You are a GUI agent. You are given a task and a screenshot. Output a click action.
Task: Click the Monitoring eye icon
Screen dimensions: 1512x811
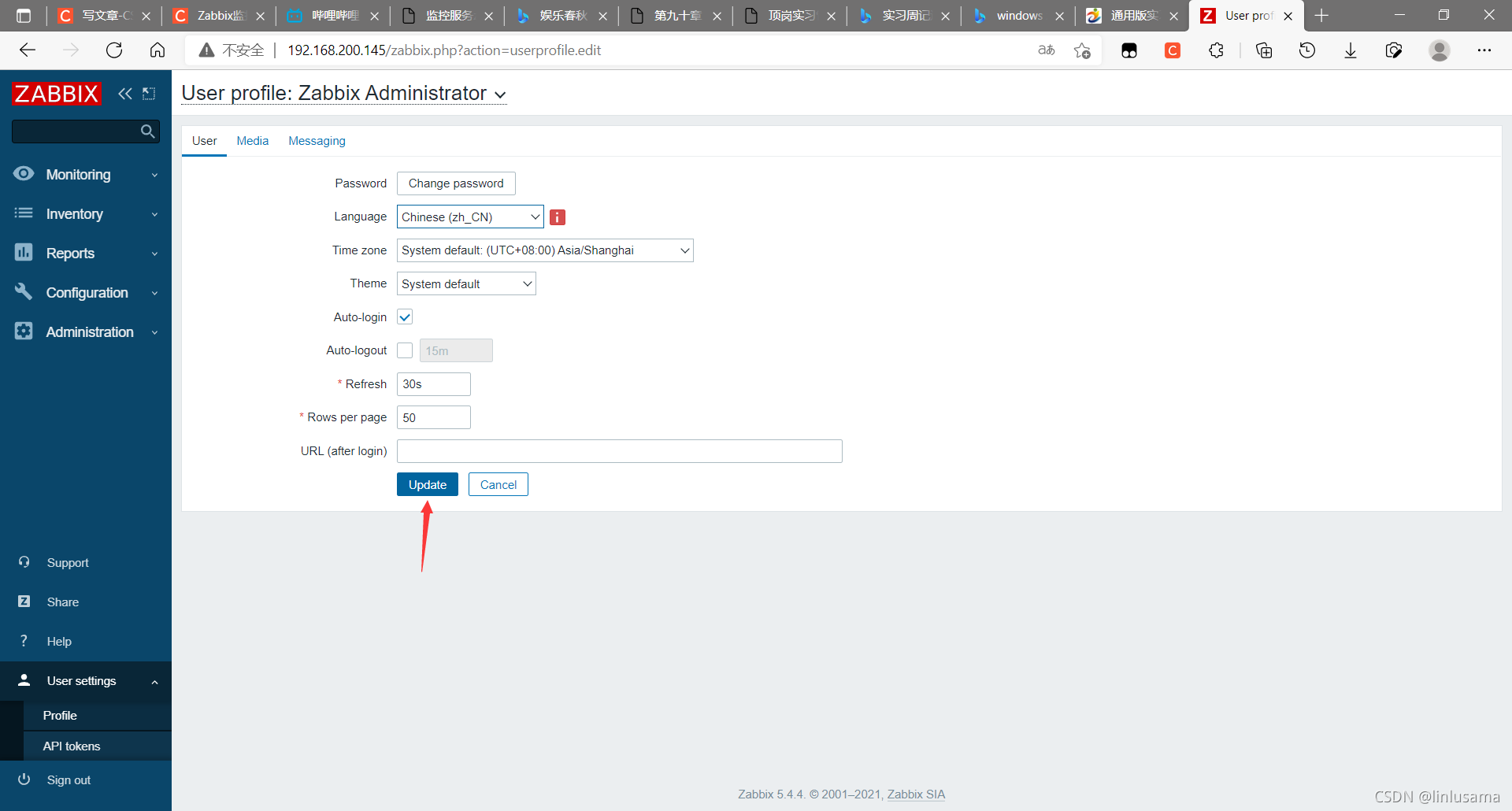pyautogui.click(x=24, y=174)
